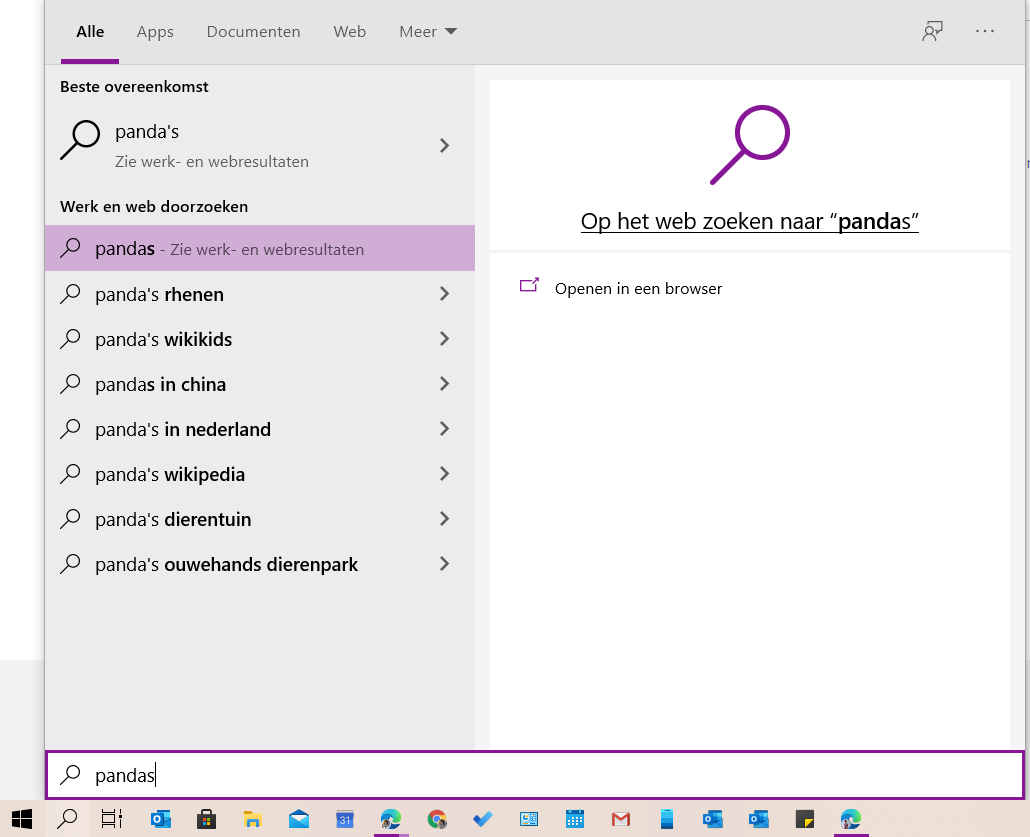The image size is (1030, 837).
Task: Select best match result panda's
Action: click(x=259, y=145)
